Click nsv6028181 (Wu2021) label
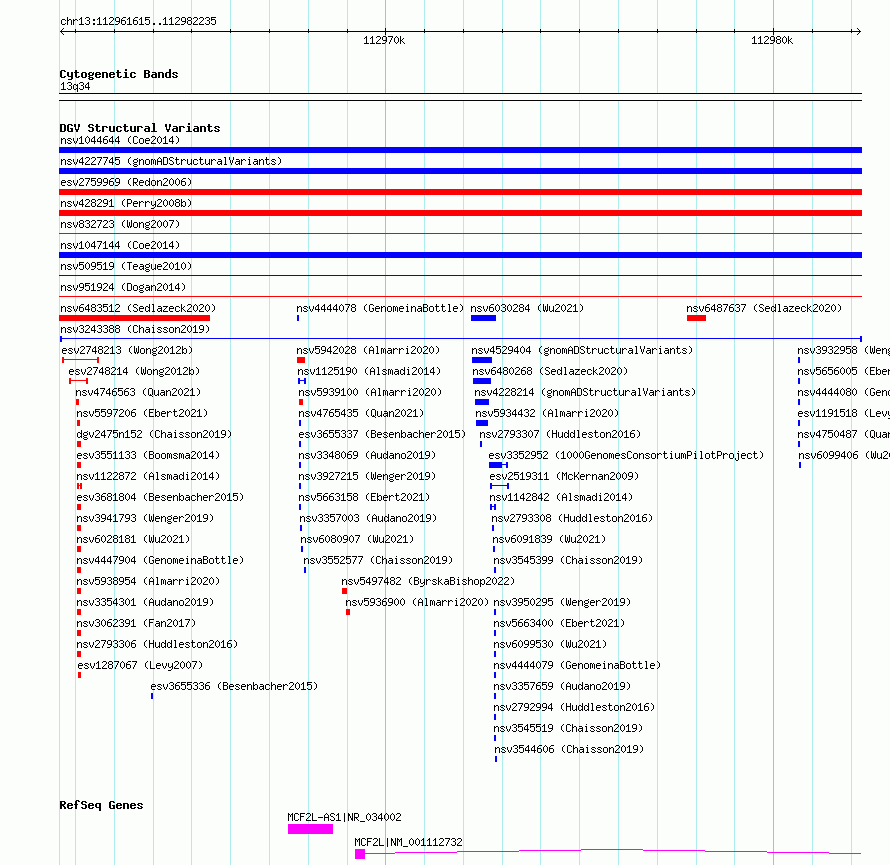This screenshot has height=865, width=890. click(133, 539)
